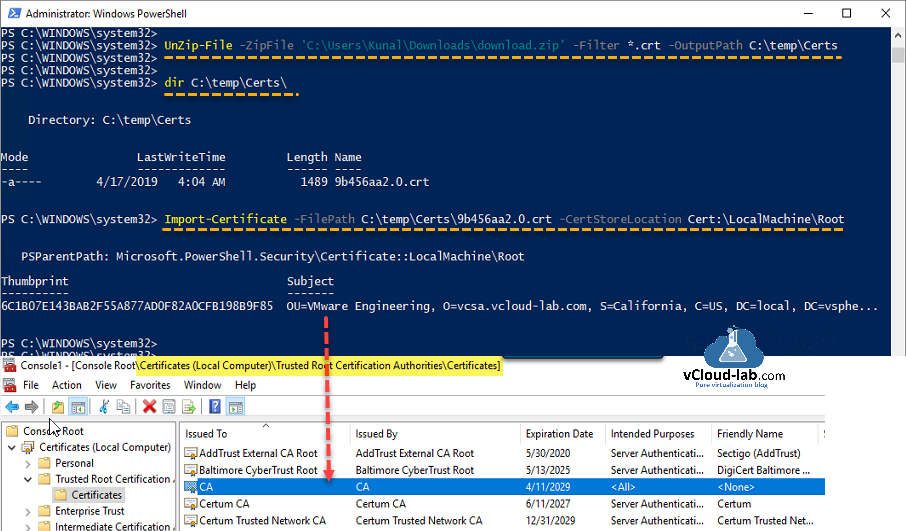The image size is (906, 531).
Task: Select Intermediate Certification tree label
Action: 113,526
